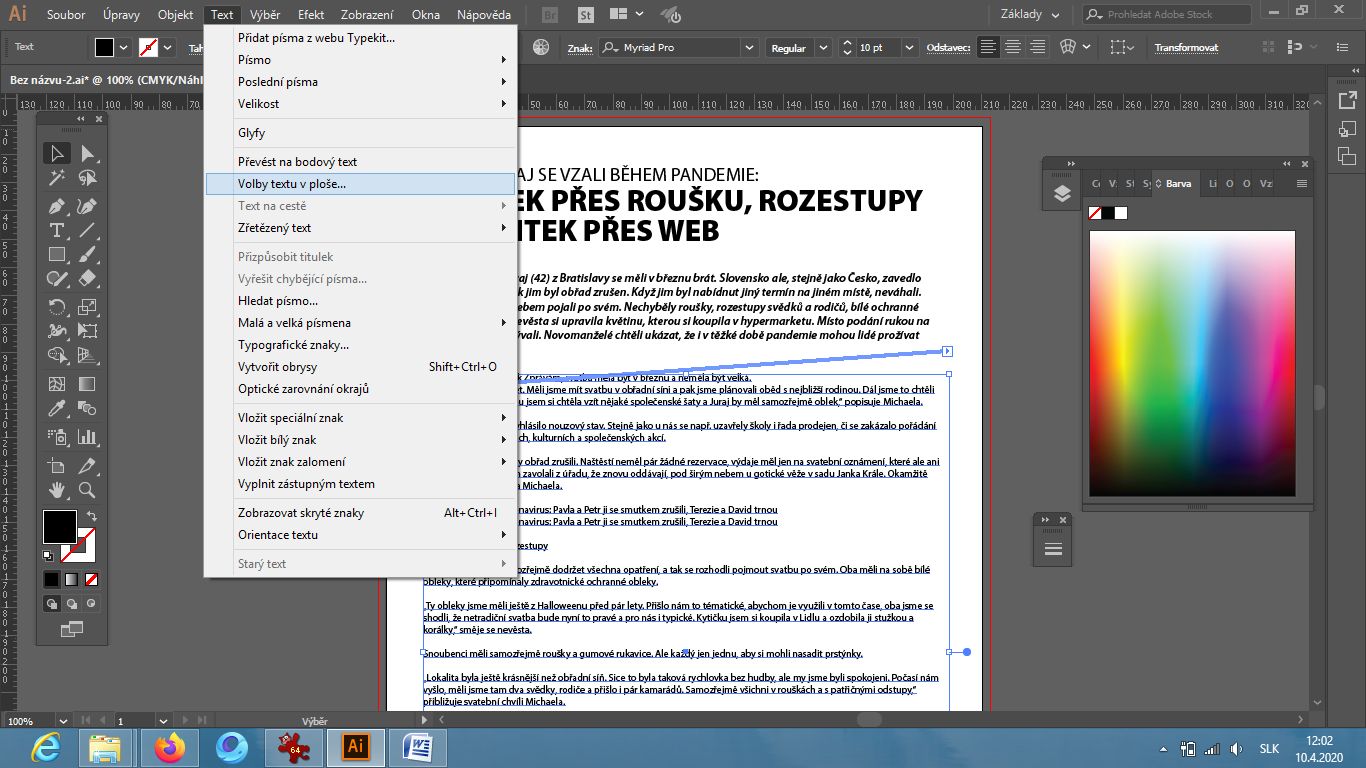Select the Magic Wand tool
Screen dimensions: 1366x768
tap(57, 178)
